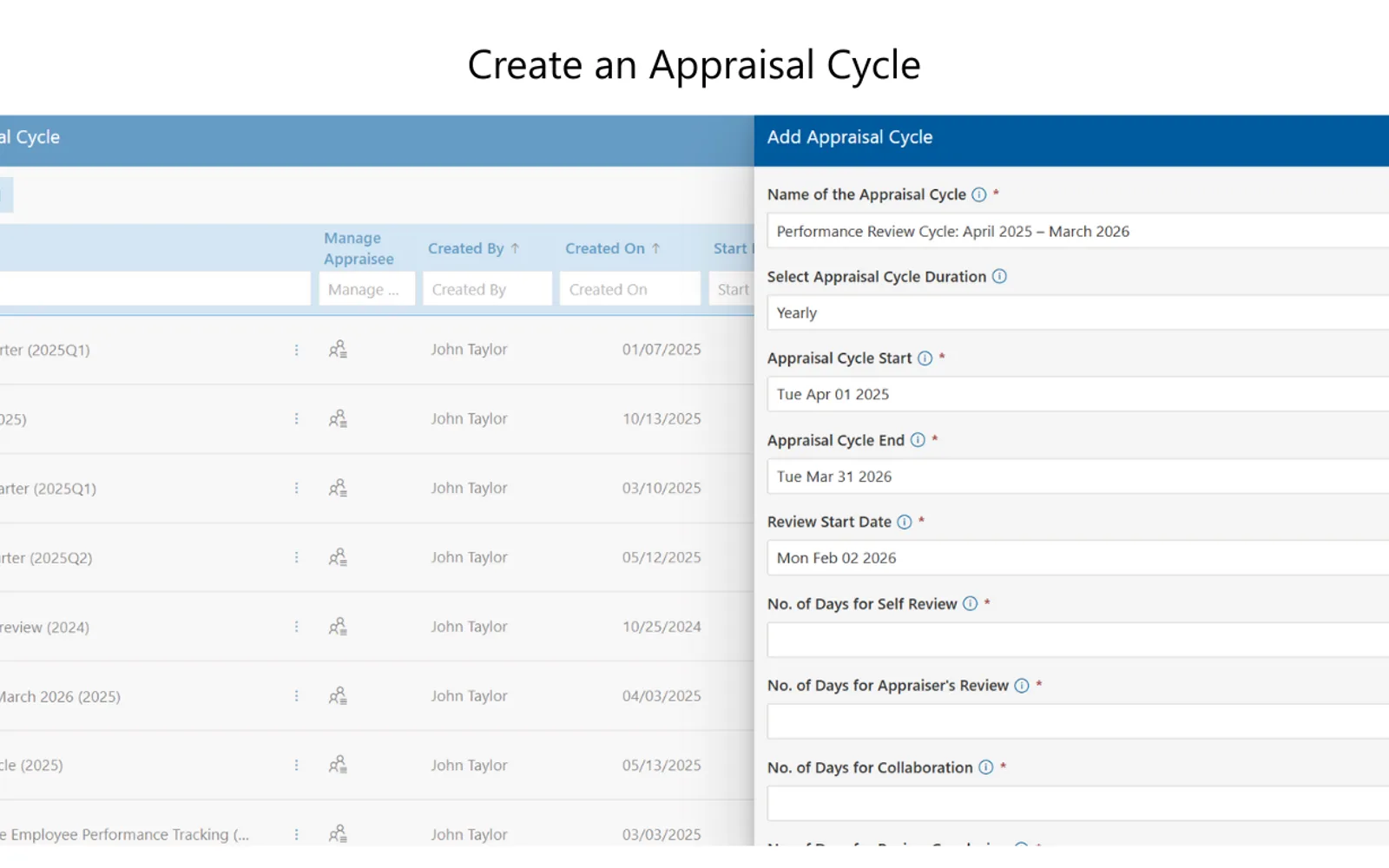Click the Manage filter box
Viewport: 1389px width, 868px height.
coord(366,289)
